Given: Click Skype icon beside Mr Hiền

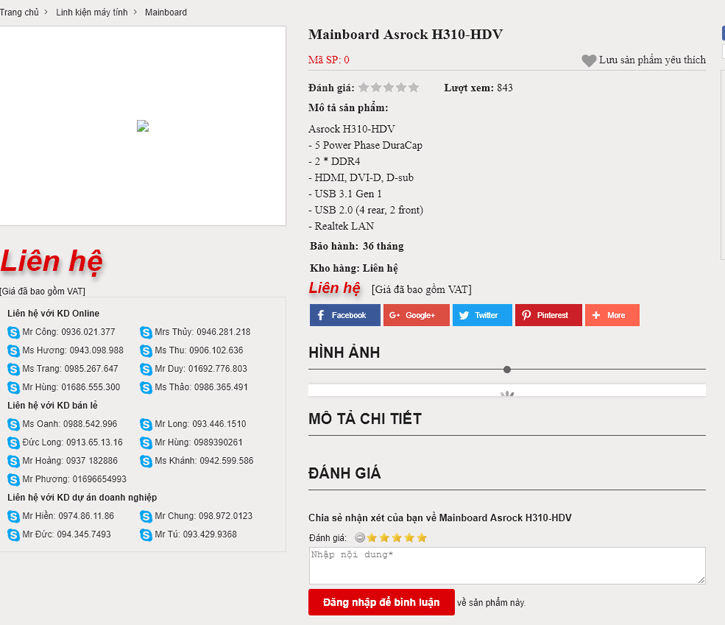Looking at the screenshot, I should tap(13, 516).
